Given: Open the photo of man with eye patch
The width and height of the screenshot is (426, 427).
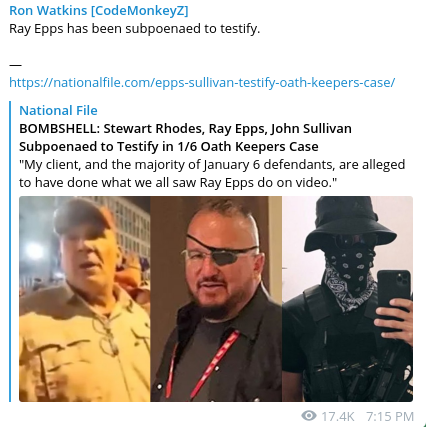Looking at the screenshot, I should click(x=216, y=299).
